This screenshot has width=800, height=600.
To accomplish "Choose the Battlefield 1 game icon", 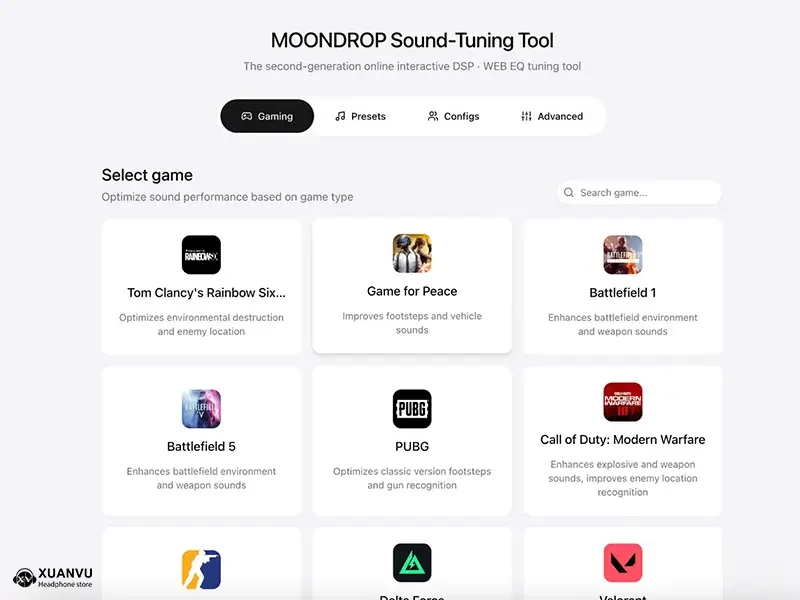I will click(622, 255).
